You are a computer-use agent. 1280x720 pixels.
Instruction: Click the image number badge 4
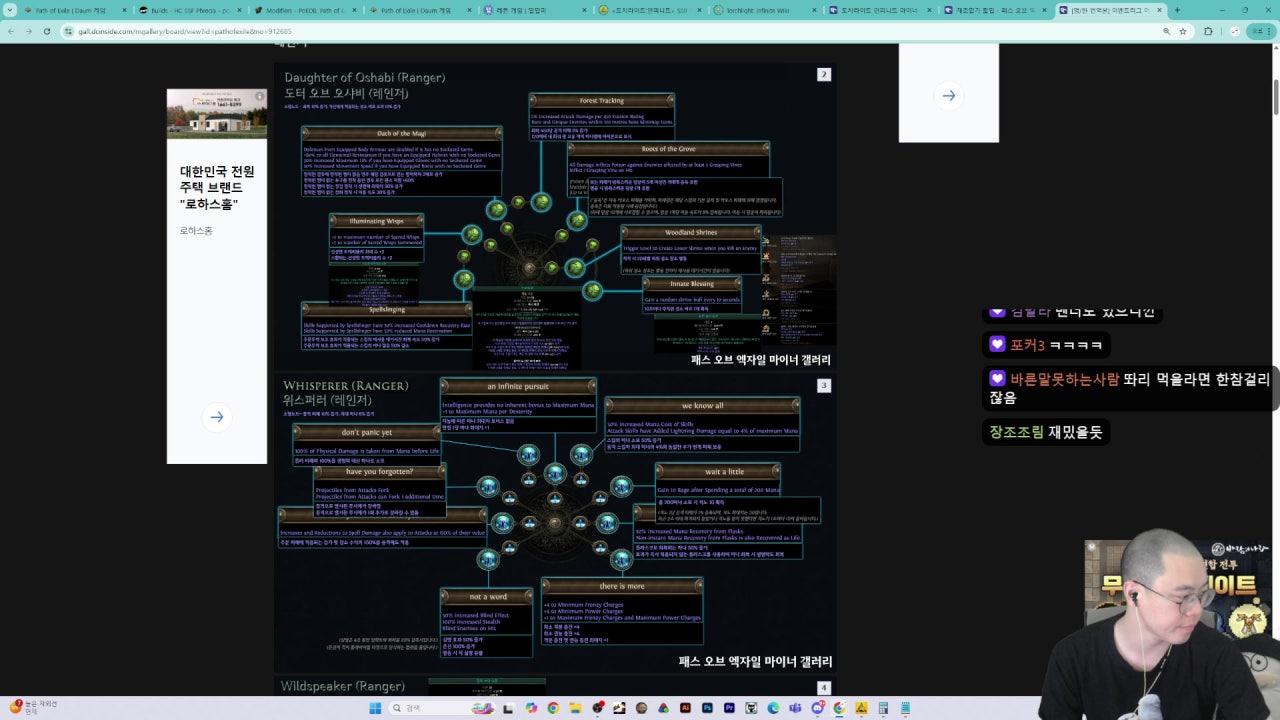point(824,687)
